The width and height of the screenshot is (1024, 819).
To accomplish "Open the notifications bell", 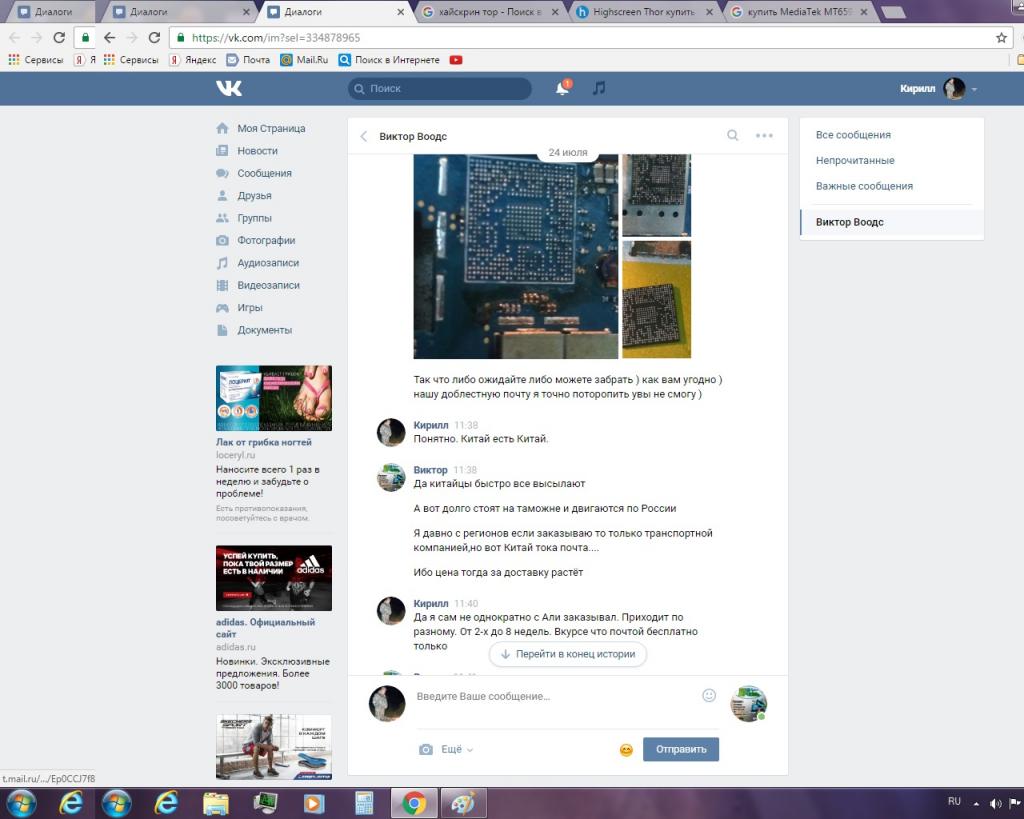I will [x=562, y=88].
